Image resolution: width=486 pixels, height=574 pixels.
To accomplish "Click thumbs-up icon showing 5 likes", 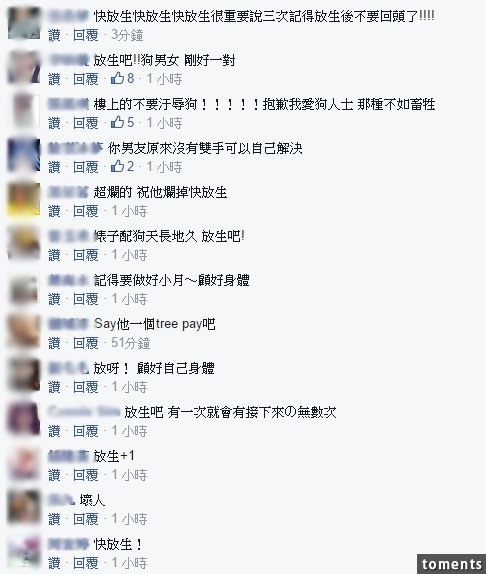I will point(117,122).
